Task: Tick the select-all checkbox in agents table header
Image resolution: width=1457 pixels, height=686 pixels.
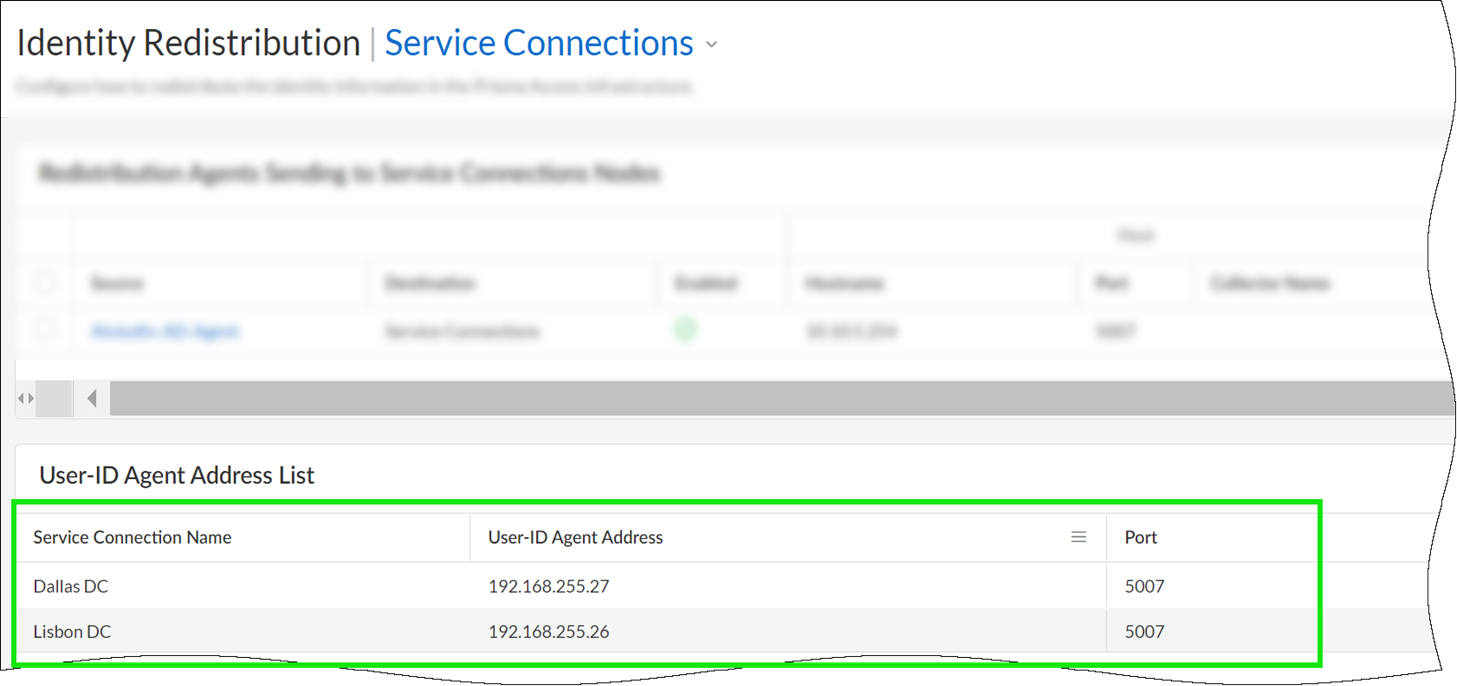Action: pyautogui.click(x=44, y=283)
